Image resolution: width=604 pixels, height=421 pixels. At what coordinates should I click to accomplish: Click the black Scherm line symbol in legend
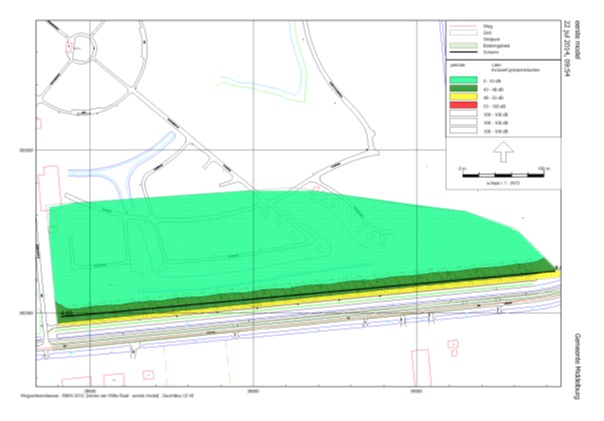click(x=463, y=52)
